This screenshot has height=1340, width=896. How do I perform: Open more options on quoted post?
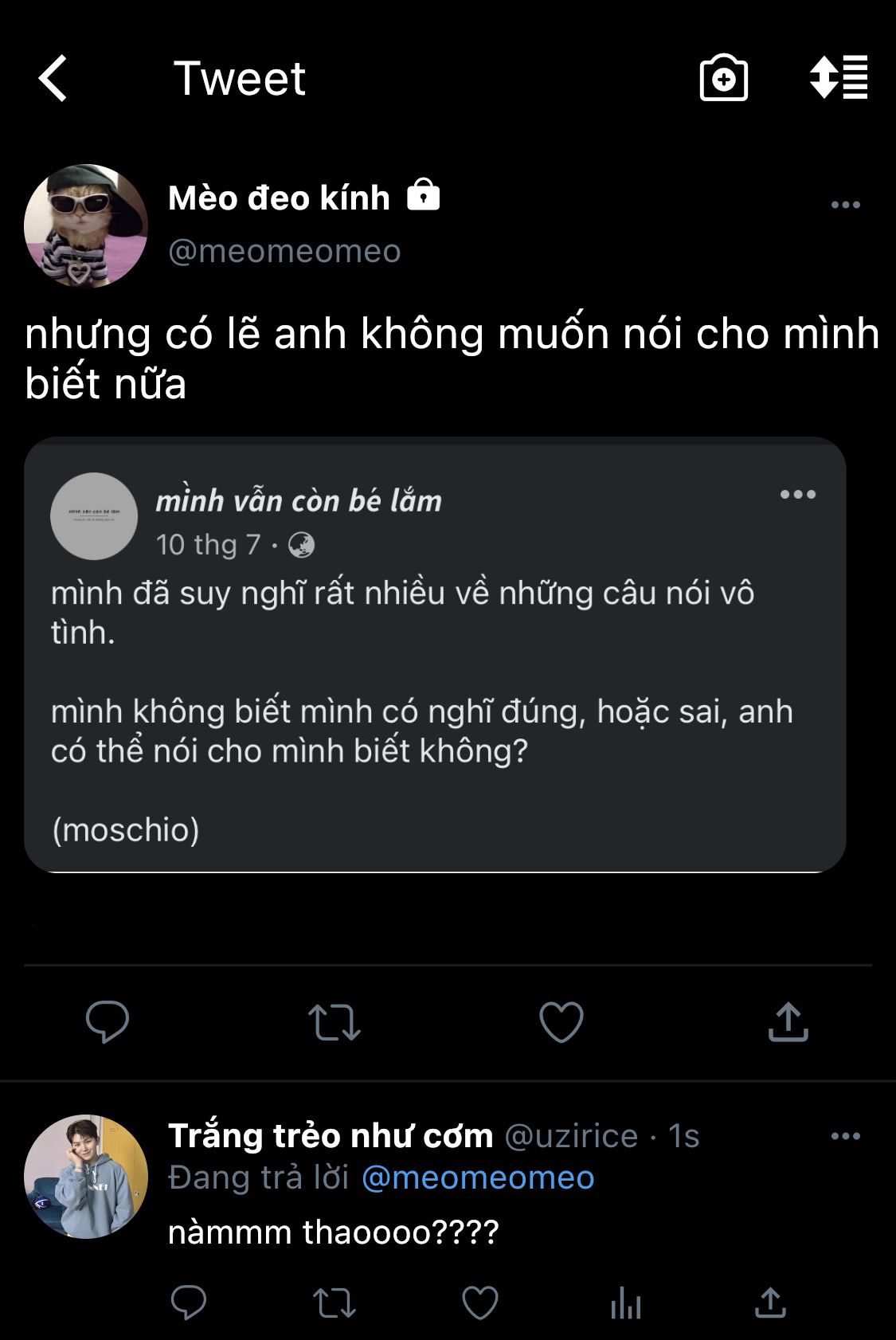[798, 494]
